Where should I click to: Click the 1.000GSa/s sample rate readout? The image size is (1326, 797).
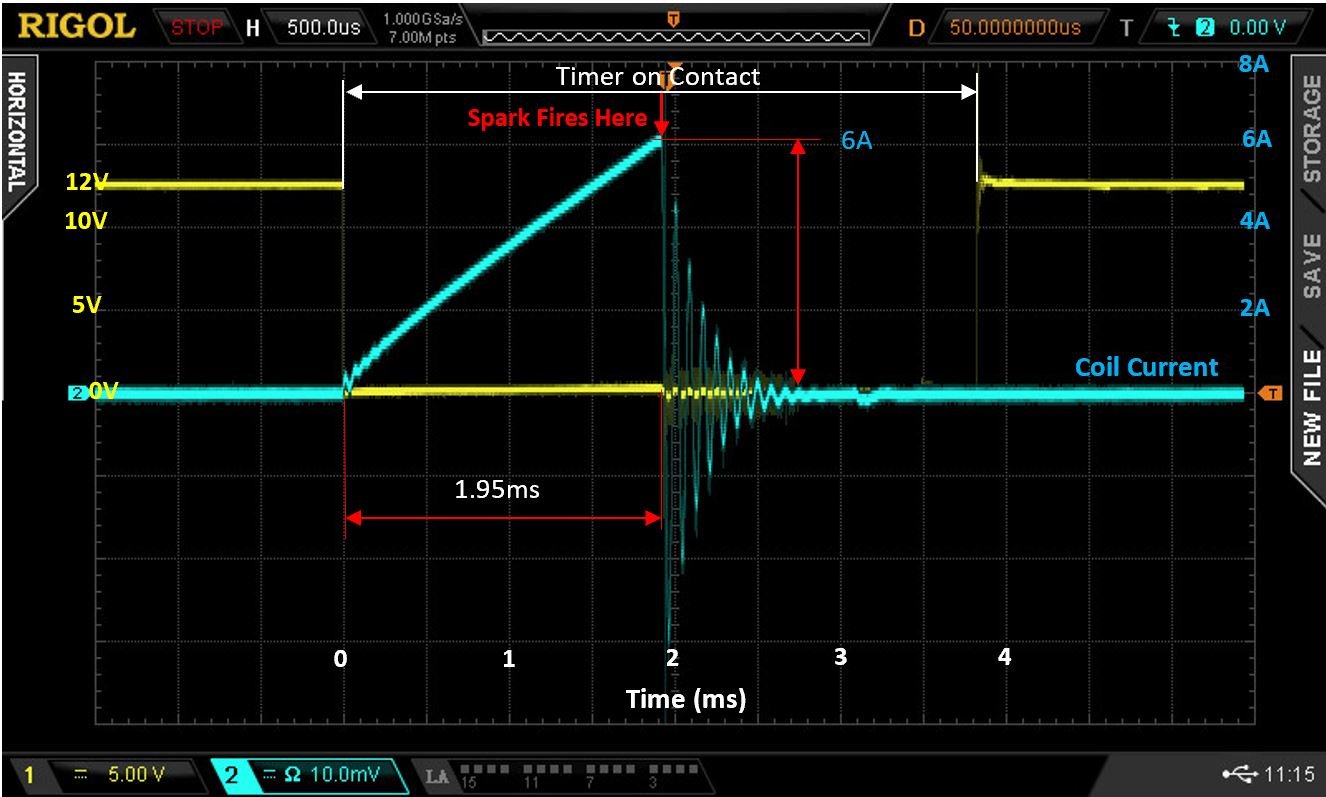tap(417, 20)
